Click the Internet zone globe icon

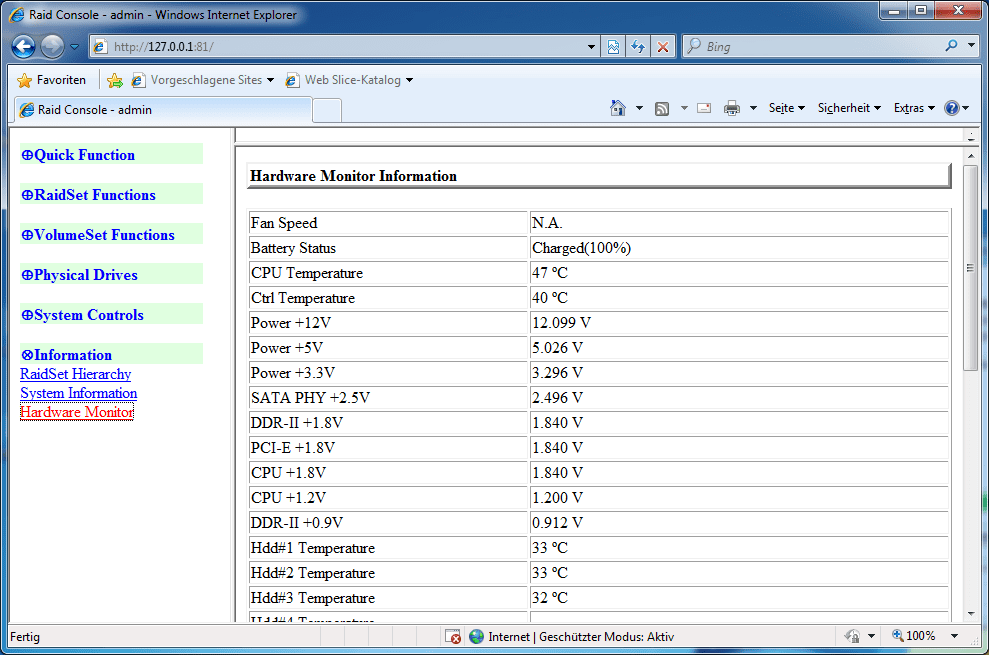476,637
